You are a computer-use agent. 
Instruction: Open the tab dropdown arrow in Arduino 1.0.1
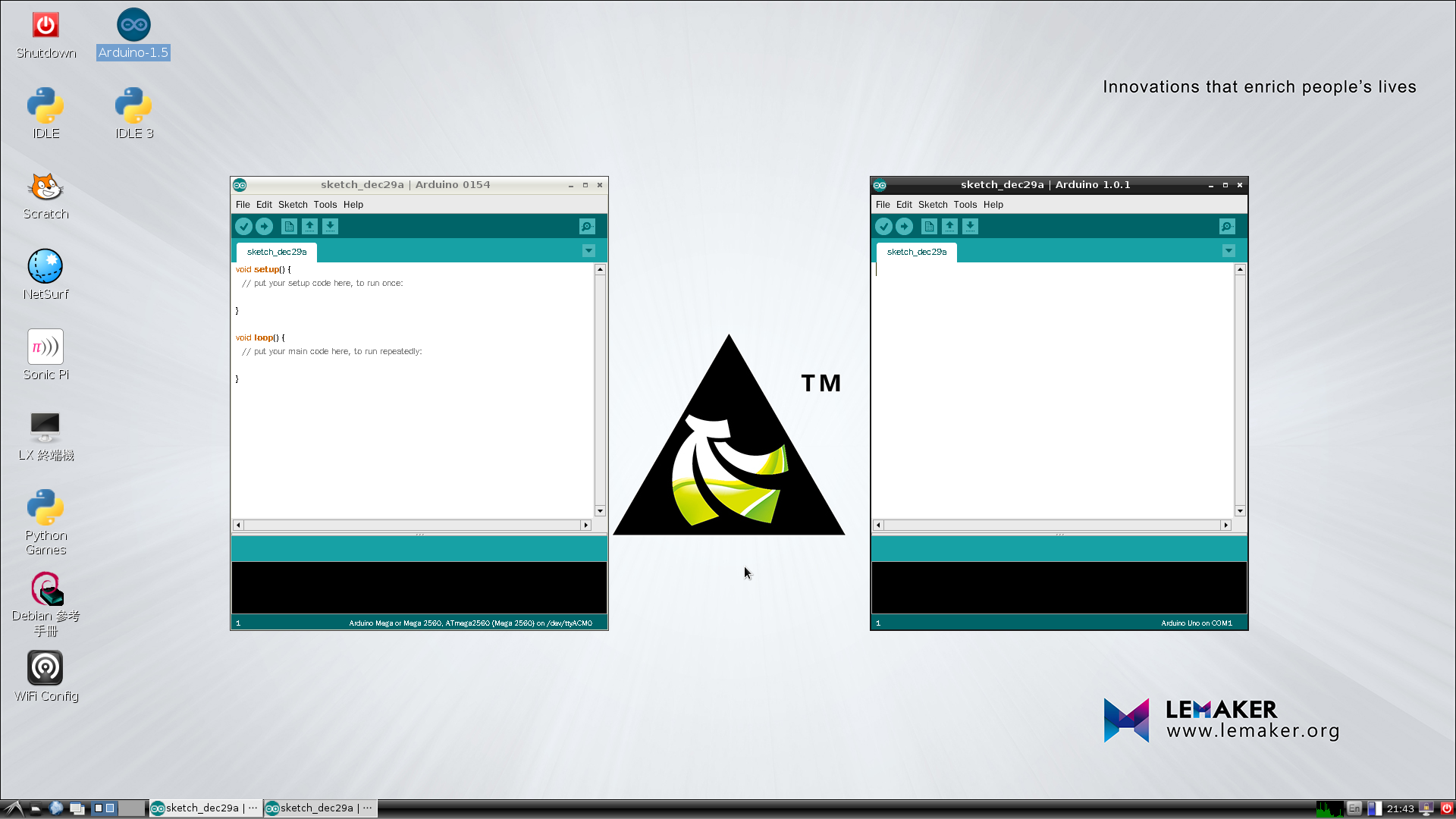click(1228, 251)
